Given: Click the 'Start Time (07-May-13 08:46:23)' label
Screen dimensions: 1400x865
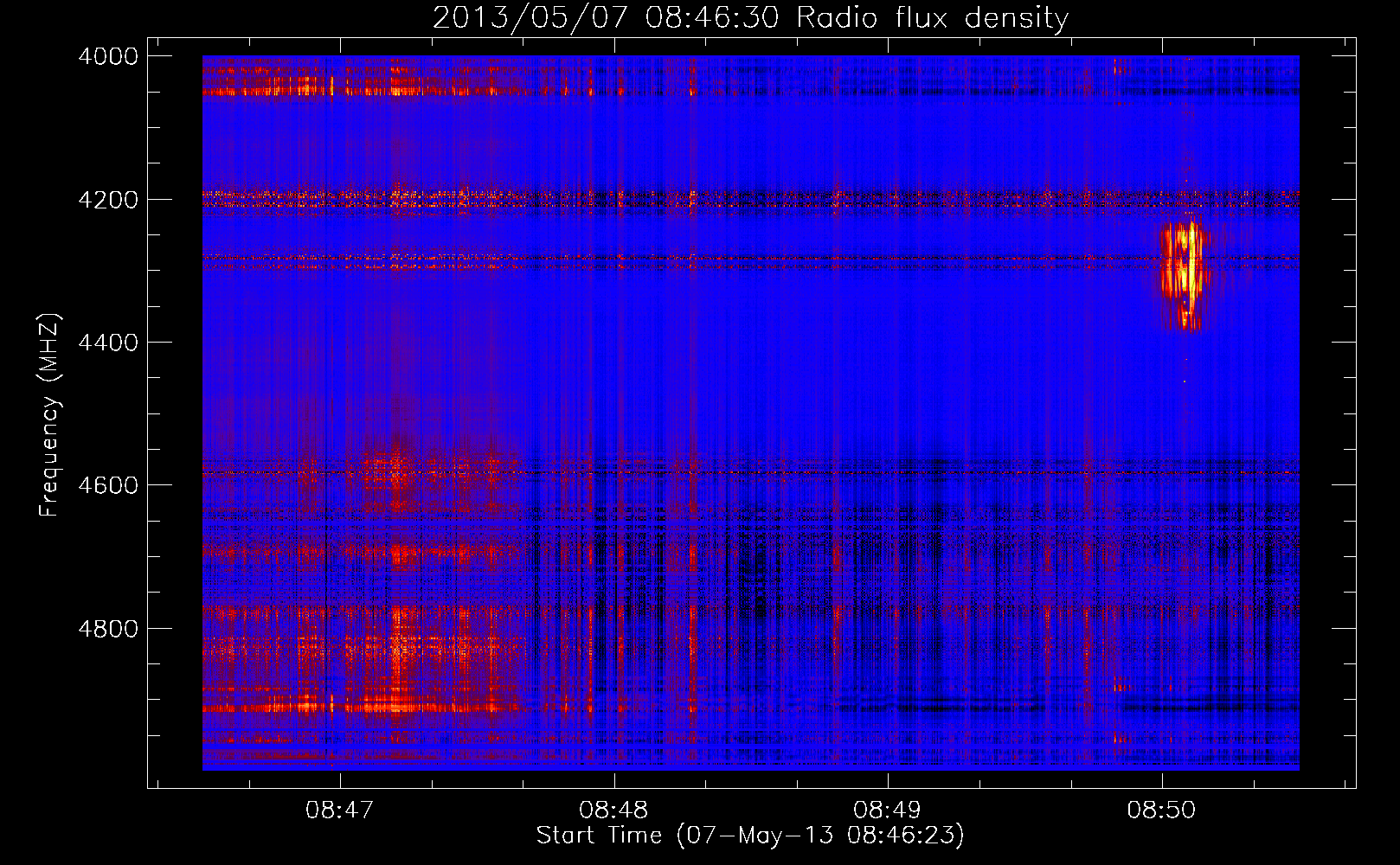Looking at the screenshot, I should 750,836.
